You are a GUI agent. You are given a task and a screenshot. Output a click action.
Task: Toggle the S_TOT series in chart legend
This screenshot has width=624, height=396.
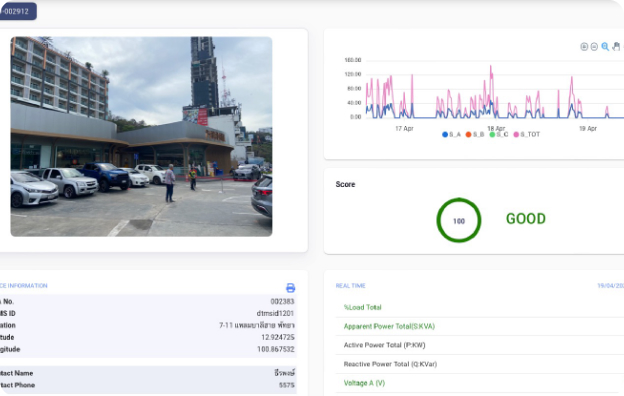coord(527,135)
